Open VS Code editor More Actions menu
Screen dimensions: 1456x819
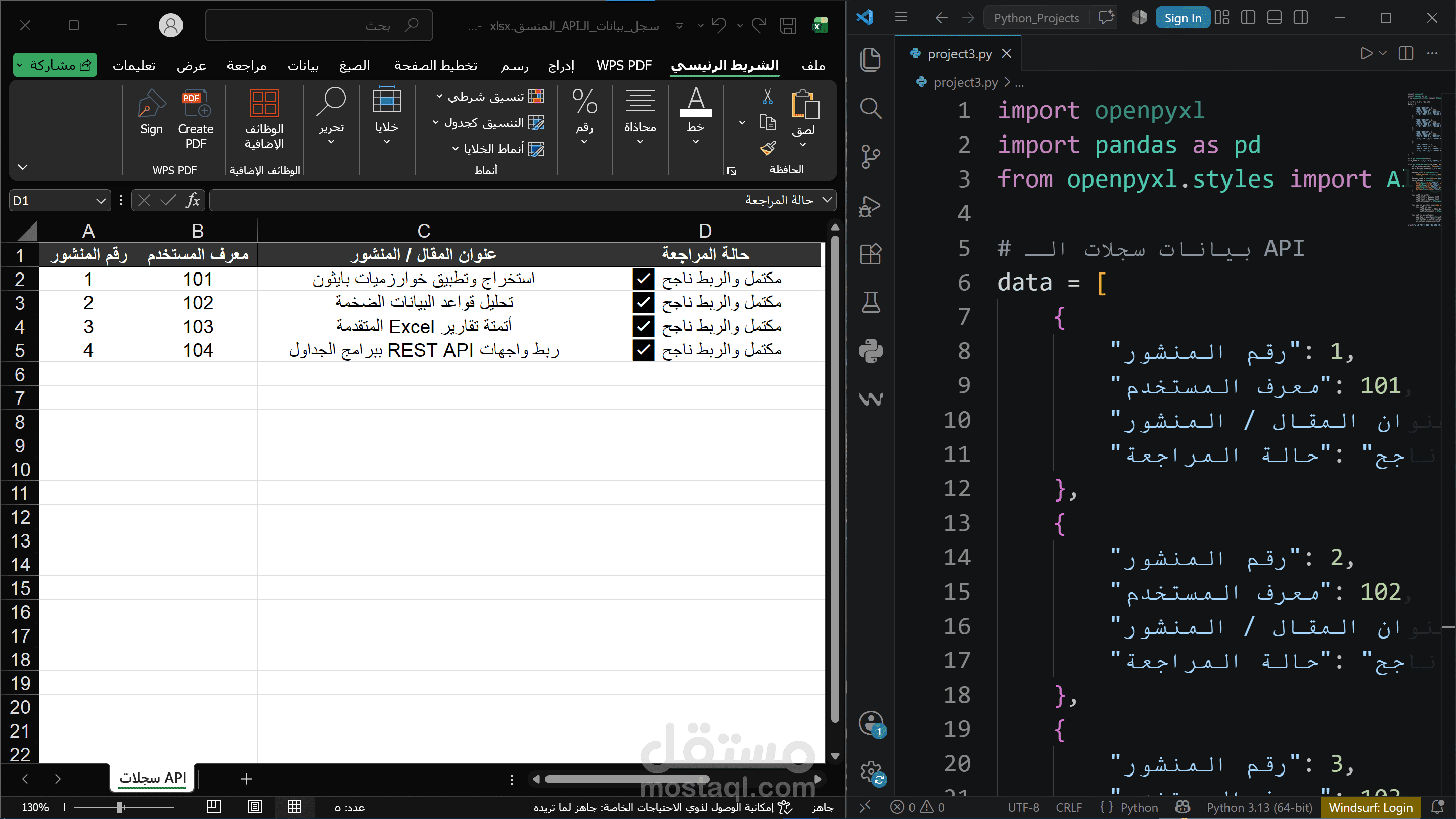(x=1432, y=53)
